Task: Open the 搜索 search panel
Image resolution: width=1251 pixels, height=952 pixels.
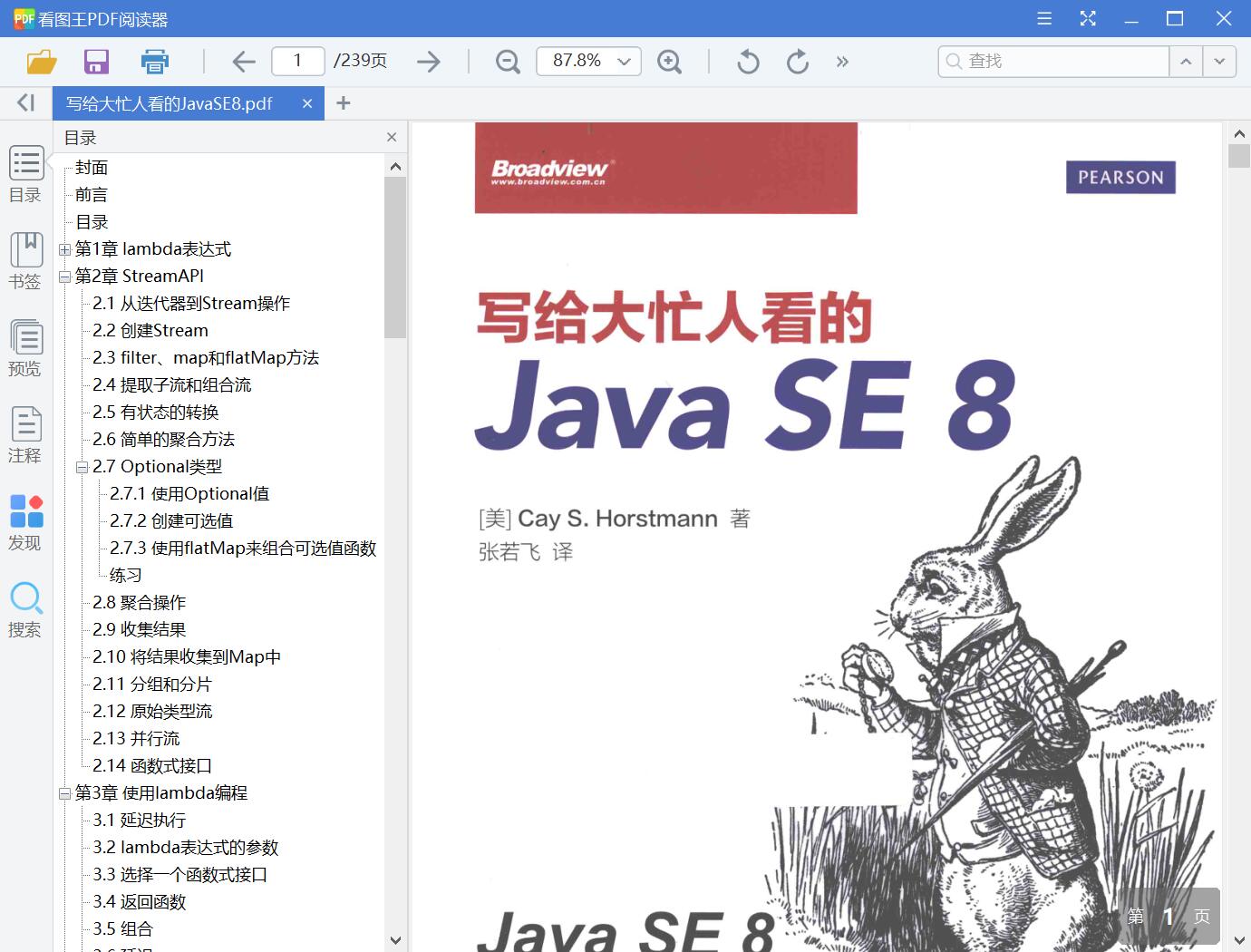Action: pos(25,610)
